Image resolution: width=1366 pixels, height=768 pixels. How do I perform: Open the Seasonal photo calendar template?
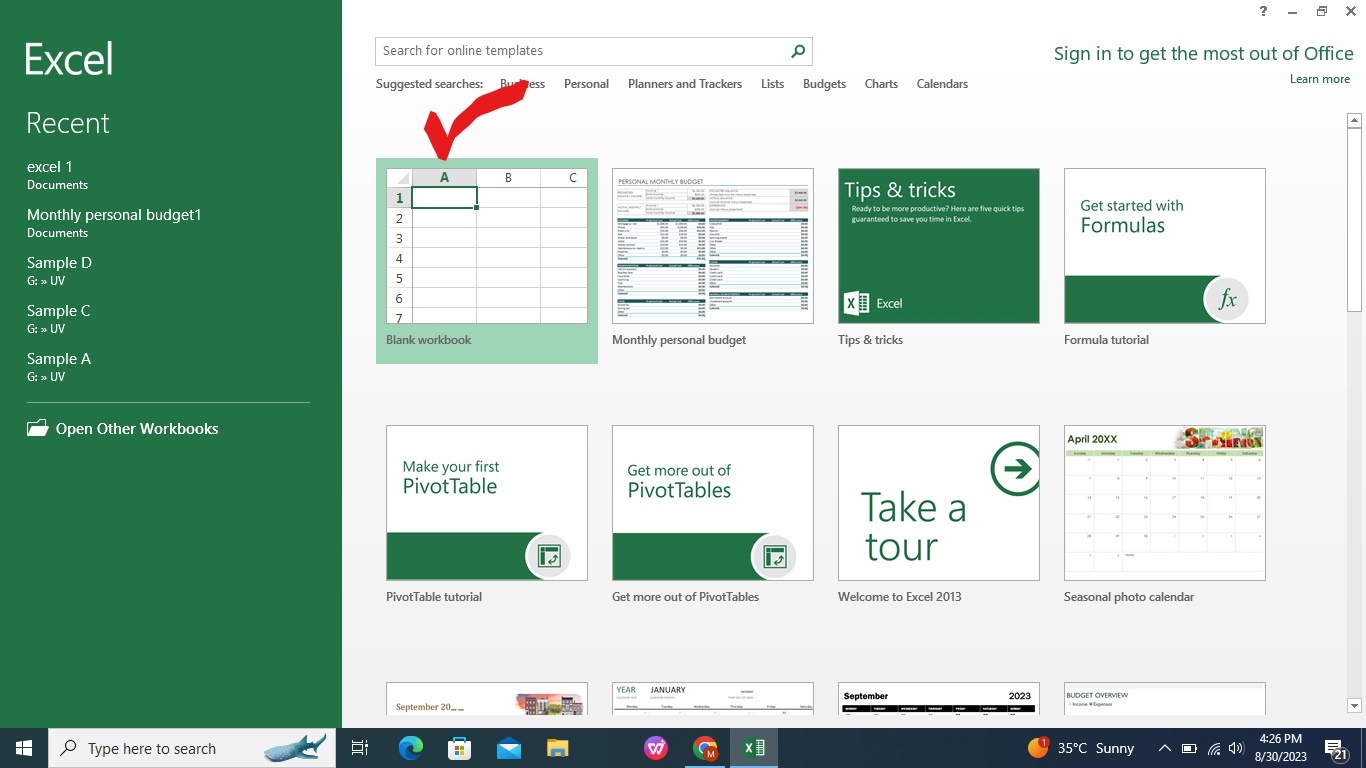(x=1163, y=502)
